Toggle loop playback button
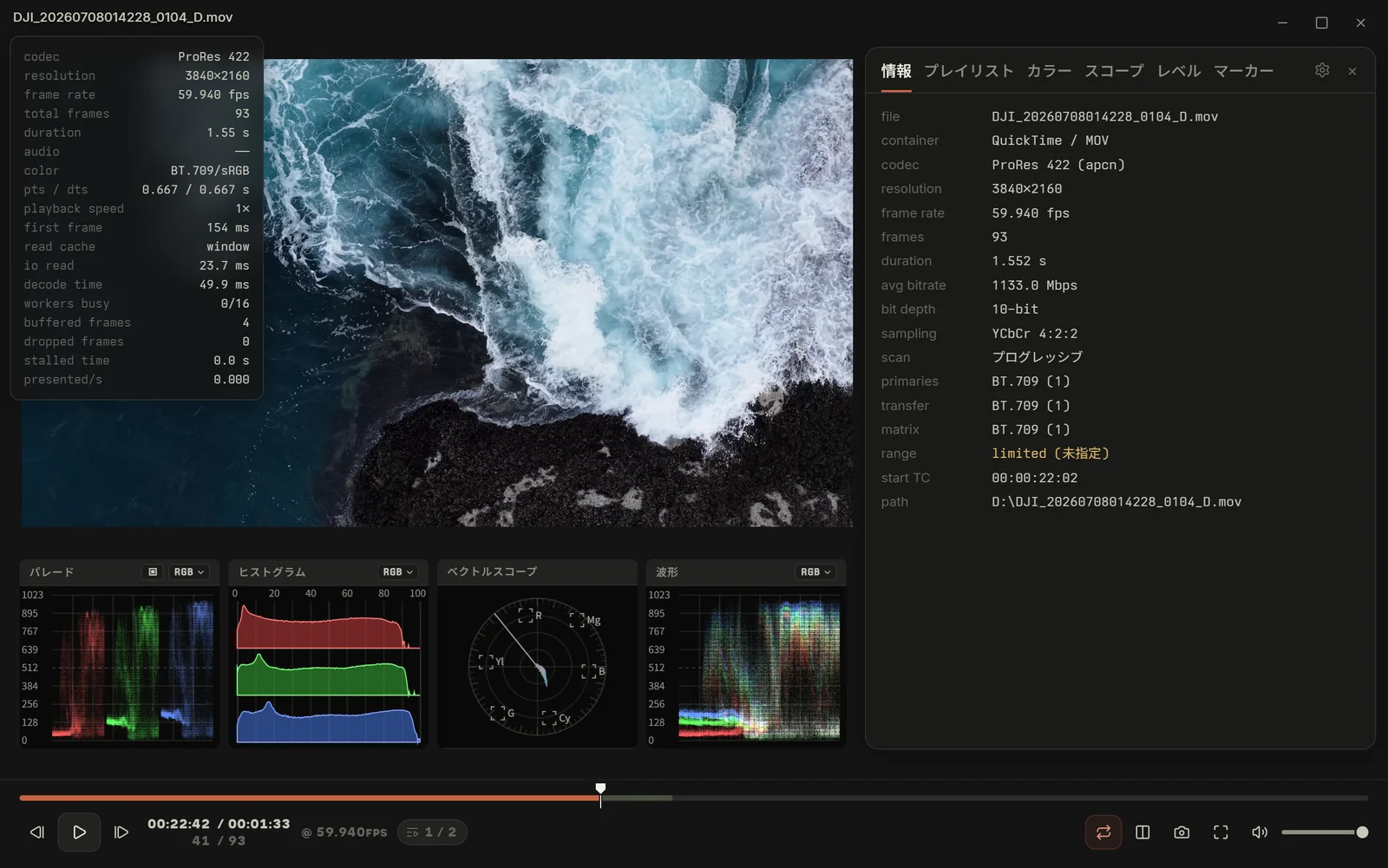The height and width of the screenshot is (868, 1388). click(1103, 832)
